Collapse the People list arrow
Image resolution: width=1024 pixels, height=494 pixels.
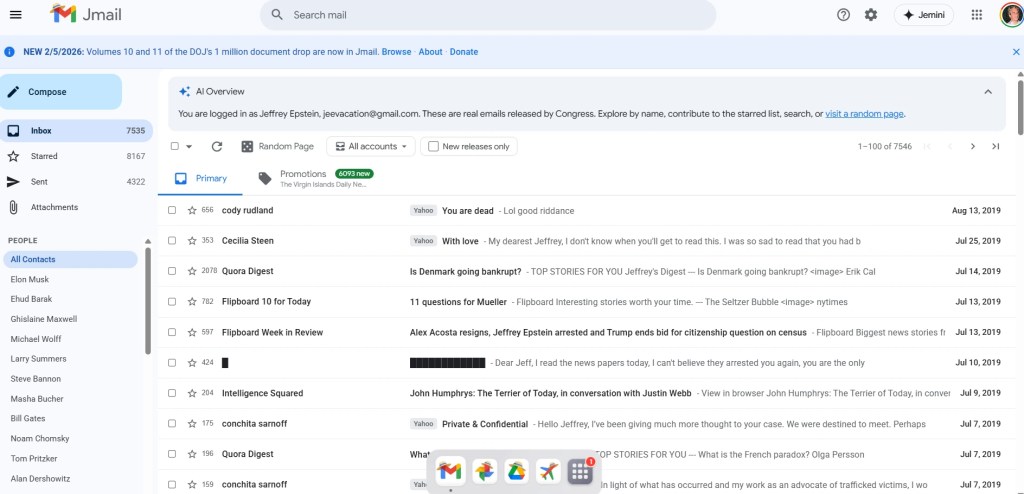[148, 241]
